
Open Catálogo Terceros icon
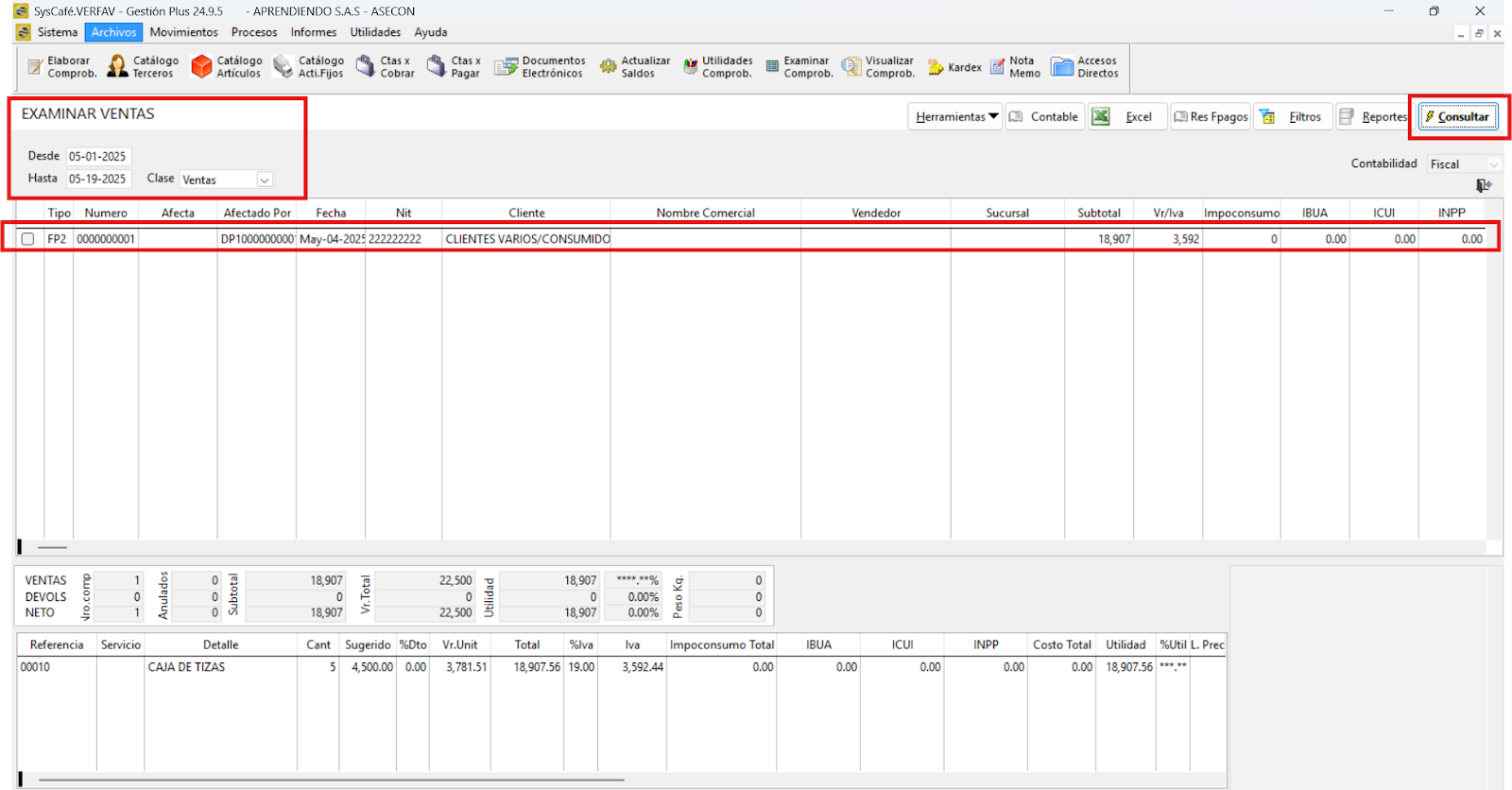[x=117, y=66]
